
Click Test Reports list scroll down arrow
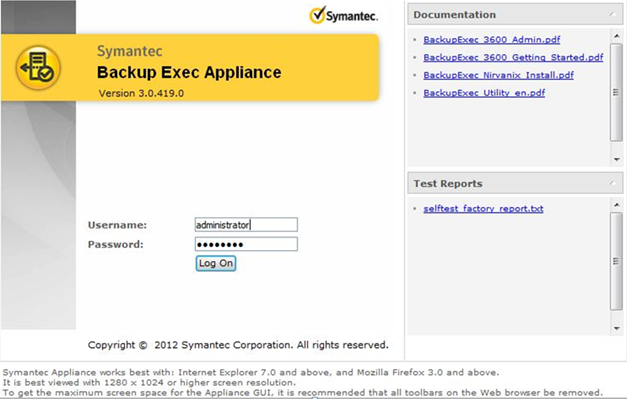(x=616, y=328)
